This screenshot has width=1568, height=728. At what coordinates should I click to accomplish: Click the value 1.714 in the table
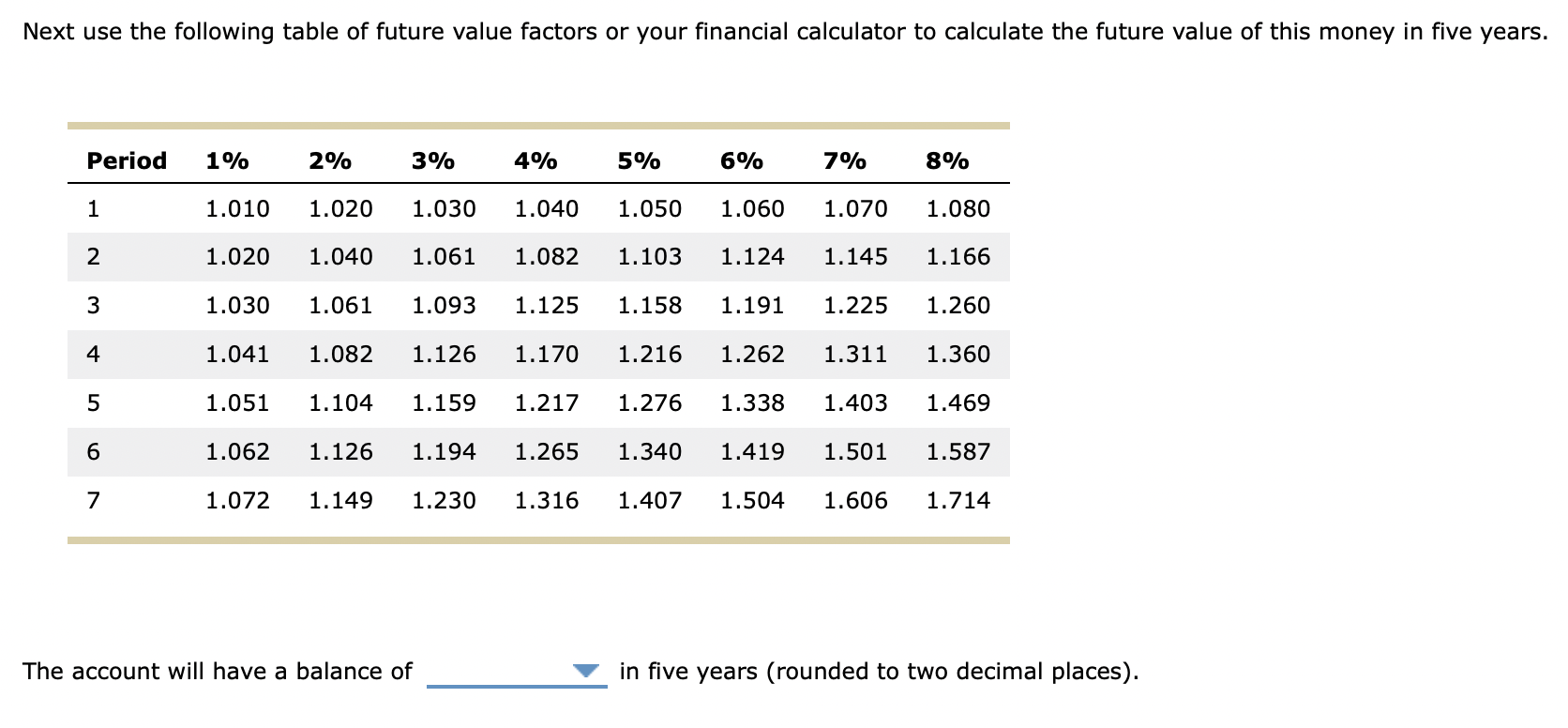coord(957,500)
